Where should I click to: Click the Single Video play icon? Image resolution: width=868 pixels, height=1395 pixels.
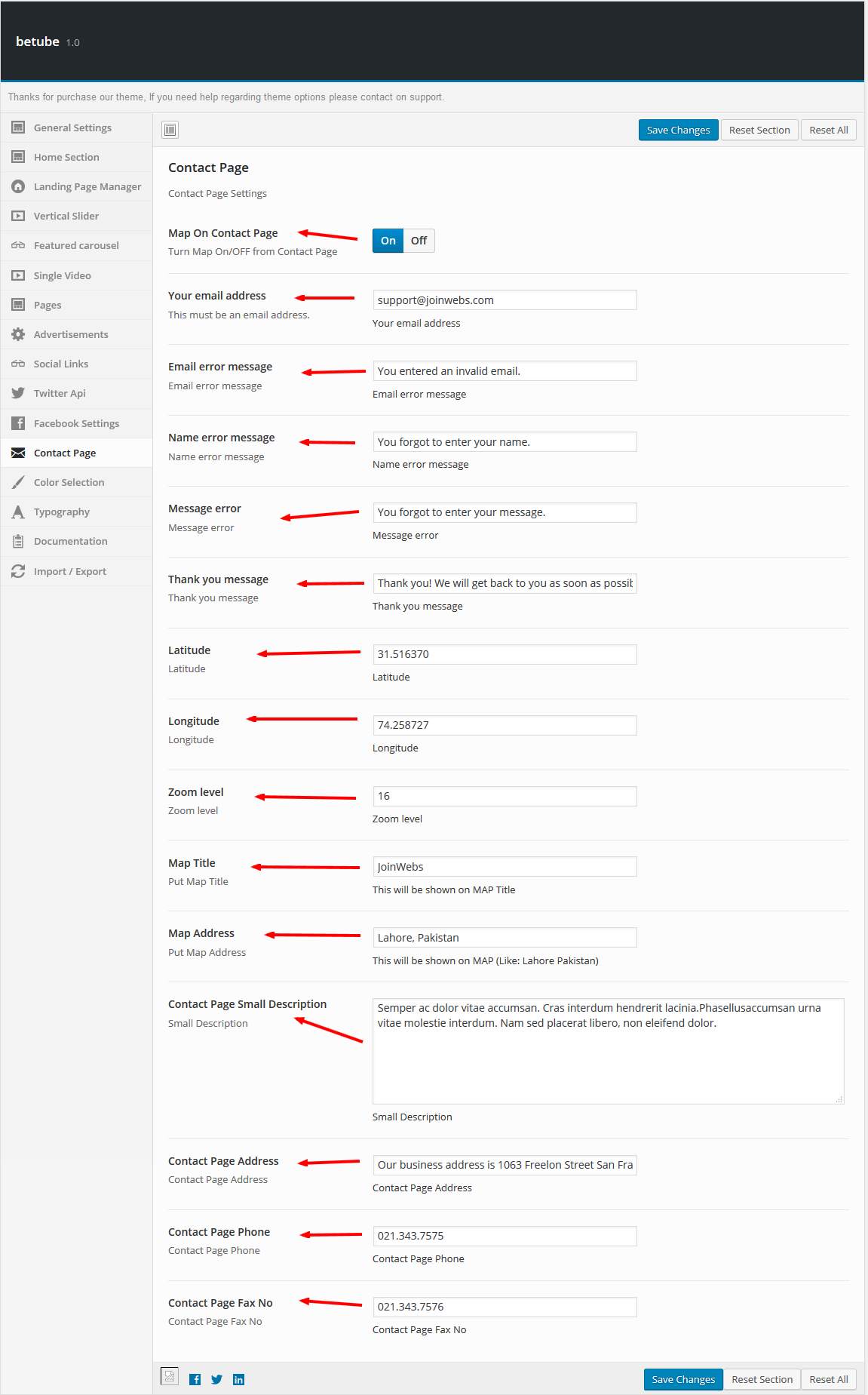tap(18, 275)
